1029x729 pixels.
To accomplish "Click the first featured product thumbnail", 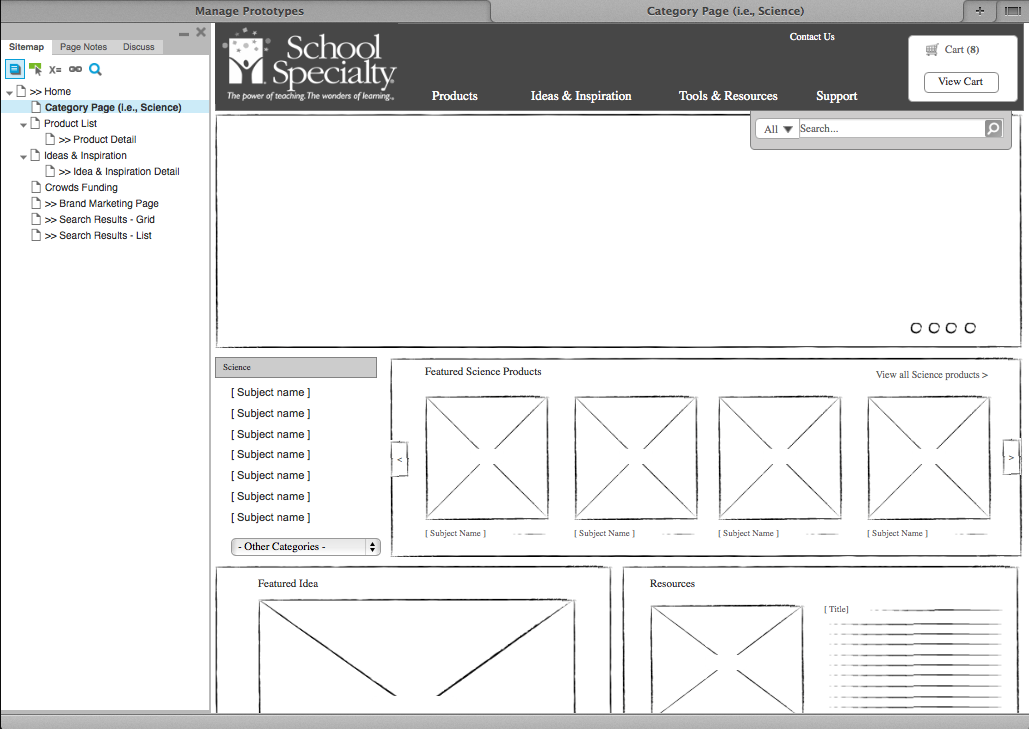I will pos(486,457).
